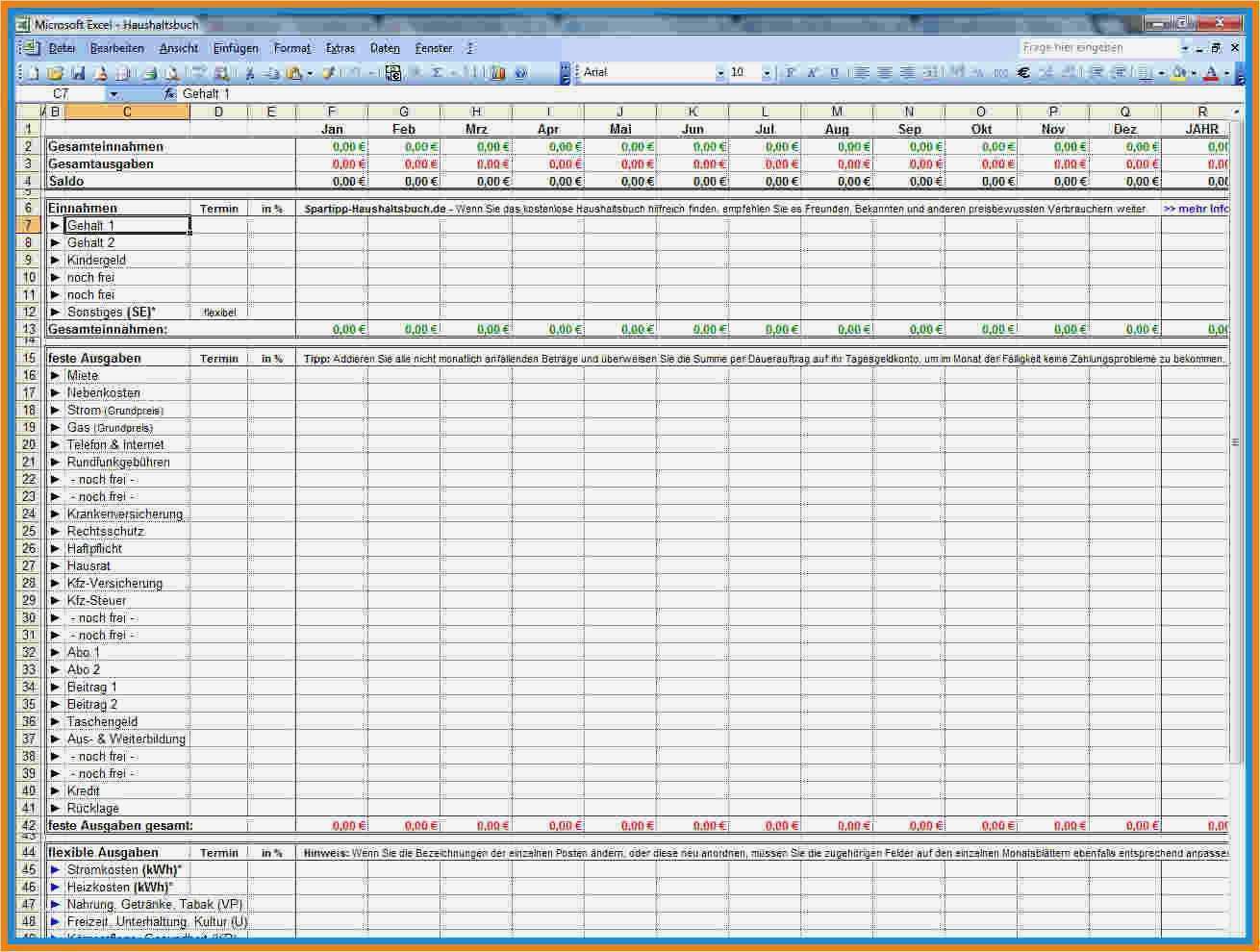Toggle center text alignment
Viewport: 1260px width, 952px height.
(884, 72)
